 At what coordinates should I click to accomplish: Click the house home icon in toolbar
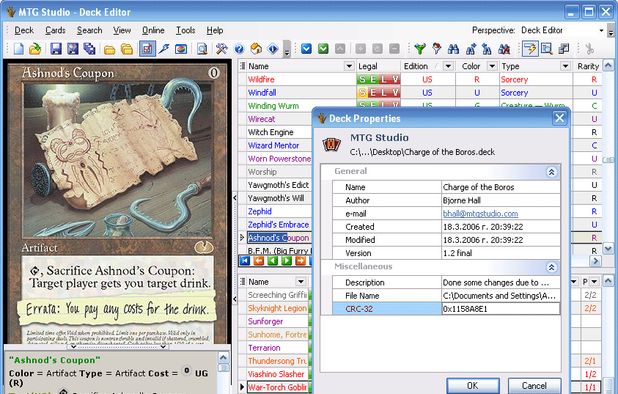click(256, 49)
